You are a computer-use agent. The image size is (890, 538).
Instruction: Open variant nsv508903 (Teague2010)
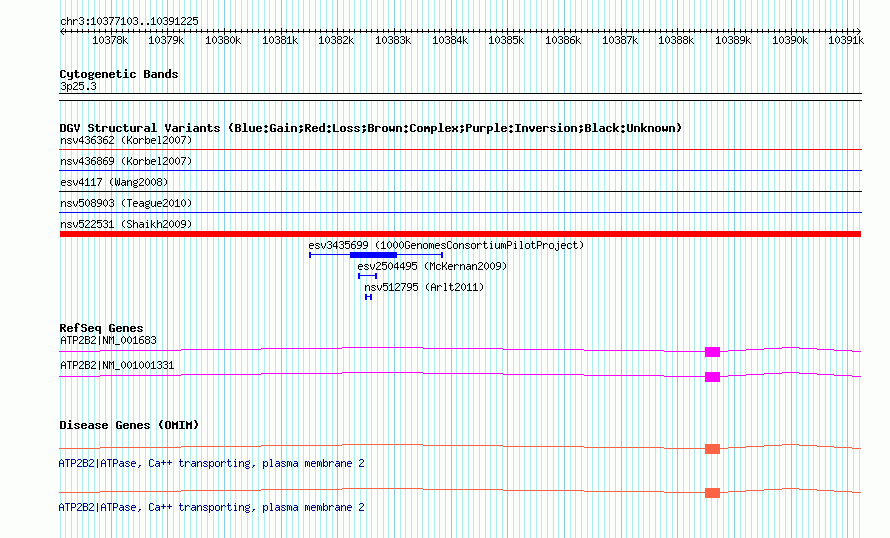click(126, 203)
